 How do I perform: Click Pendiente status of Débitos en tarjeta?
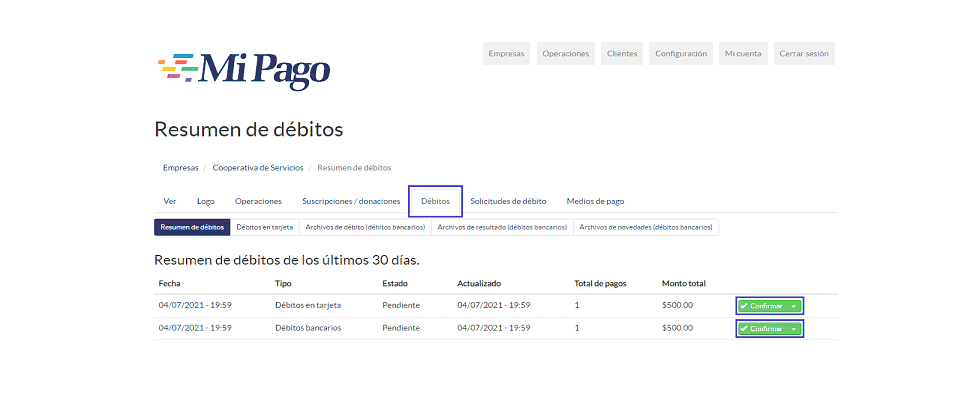(x=401, y=305)
